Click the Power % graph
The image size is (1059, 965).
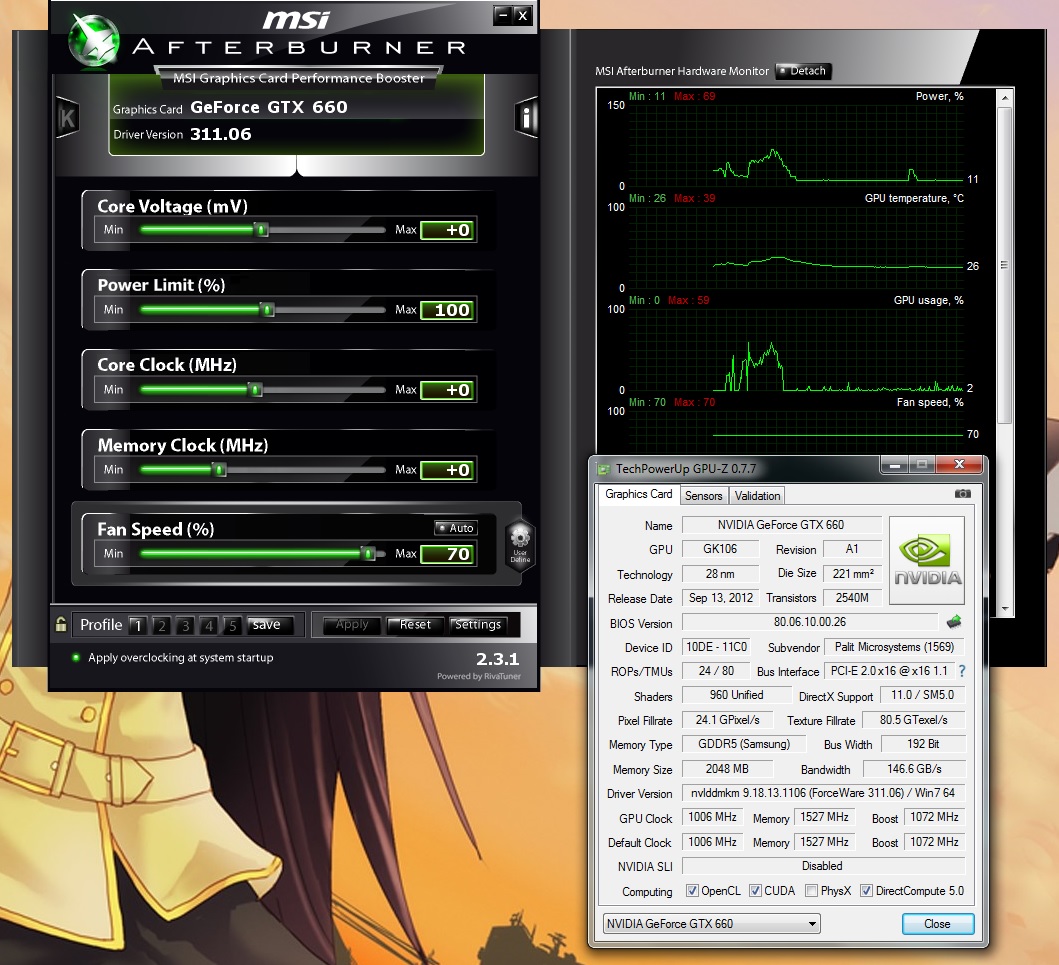point(796,145)
